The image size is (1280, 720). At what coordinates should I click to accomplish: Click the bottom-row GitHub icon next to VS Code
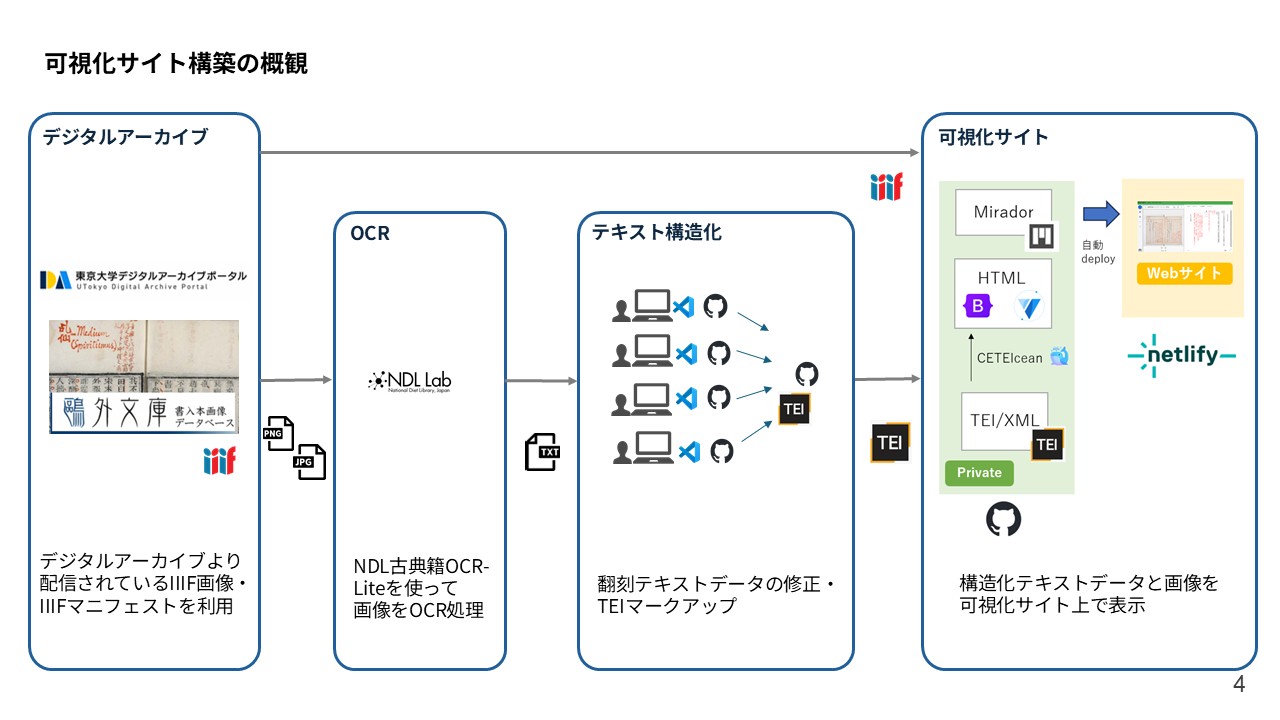coord(721,451)
